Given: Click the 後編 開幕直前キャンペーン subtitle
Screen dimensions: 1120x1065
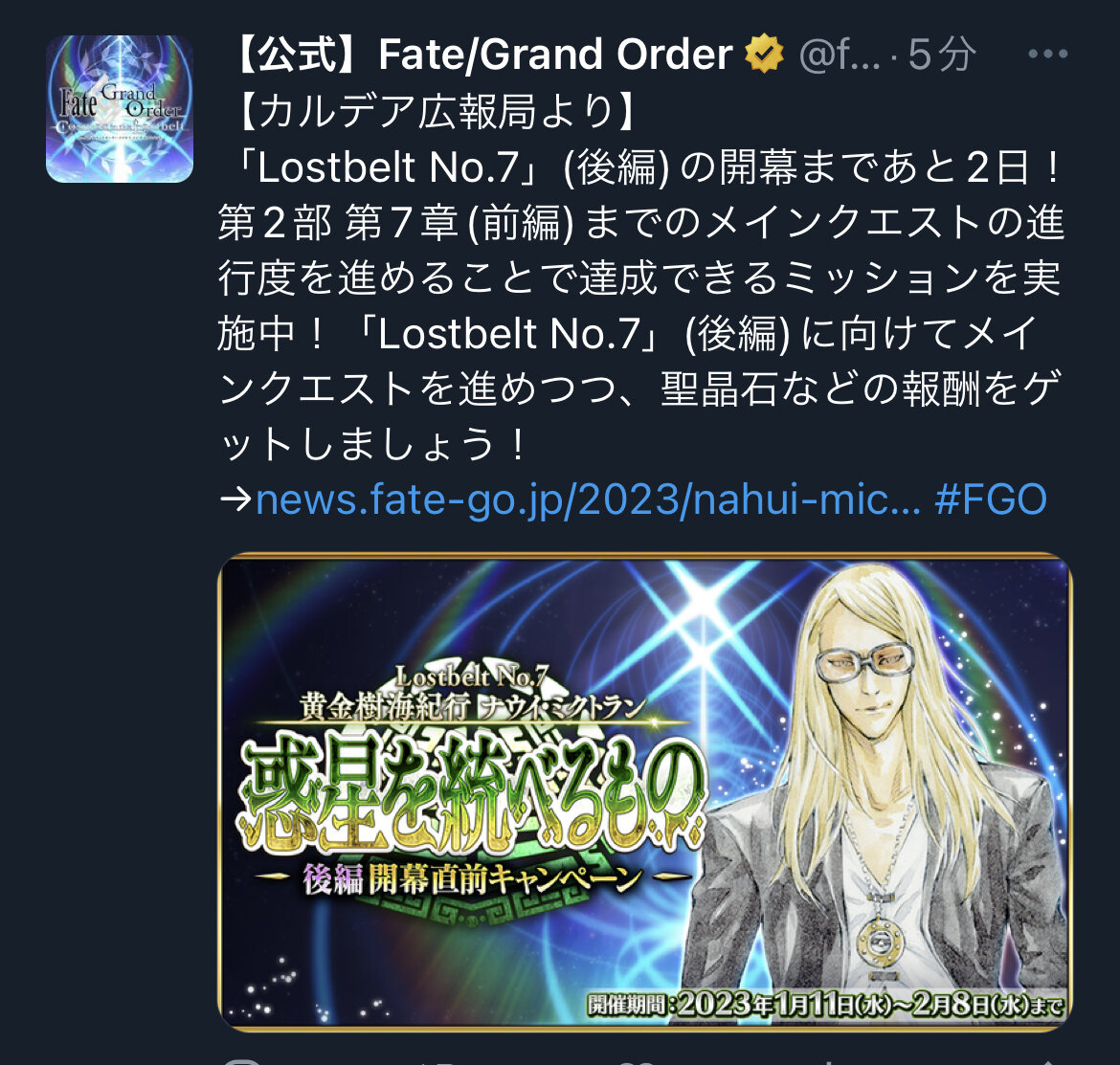Looking at the screenshot, I should tap(471, 878).
